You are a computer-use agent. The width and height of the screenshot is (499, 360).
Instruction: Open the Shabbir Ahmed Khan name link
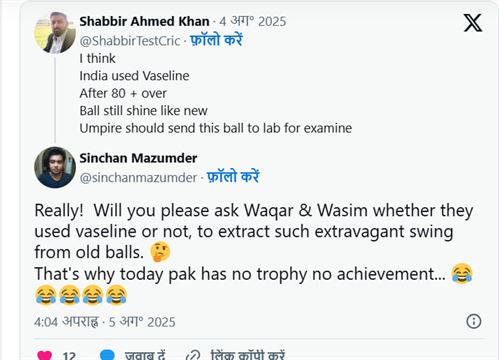click(144, 21)
